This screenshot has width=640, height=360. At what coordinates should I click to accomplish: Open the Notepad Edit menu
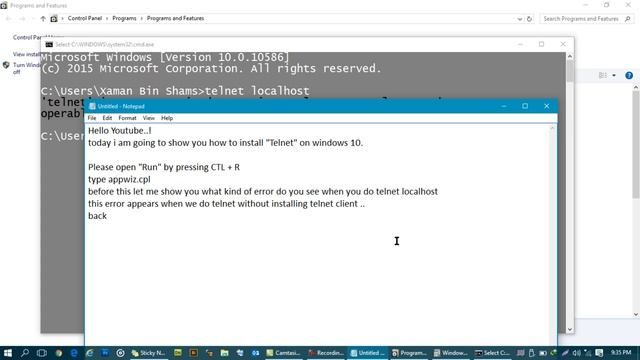(107, 118)
